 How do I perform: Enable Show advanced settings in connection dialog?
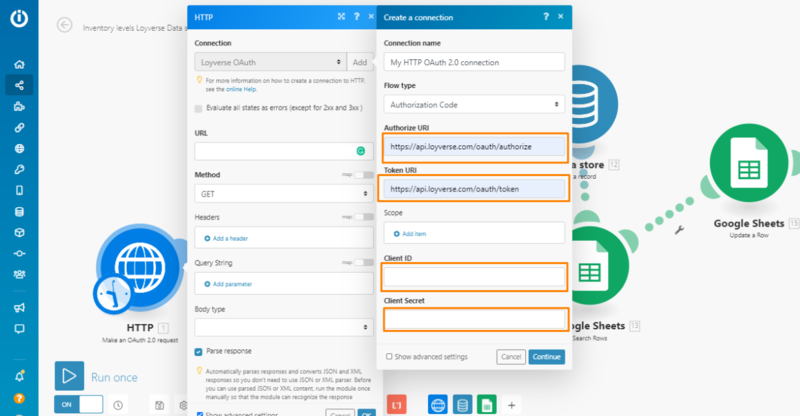tap(389, 356)
